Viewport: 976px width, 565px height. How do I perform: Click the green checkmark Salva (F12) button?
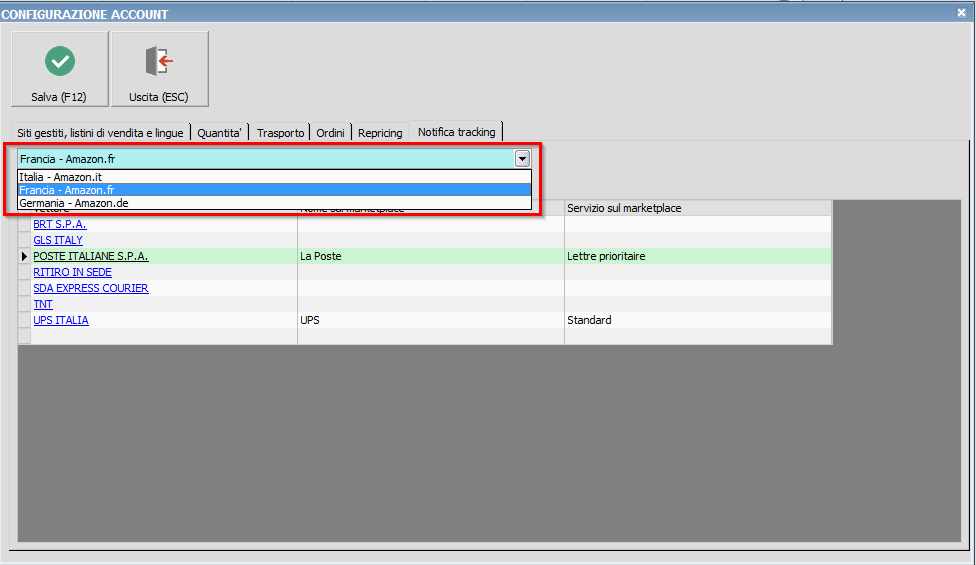60,69
